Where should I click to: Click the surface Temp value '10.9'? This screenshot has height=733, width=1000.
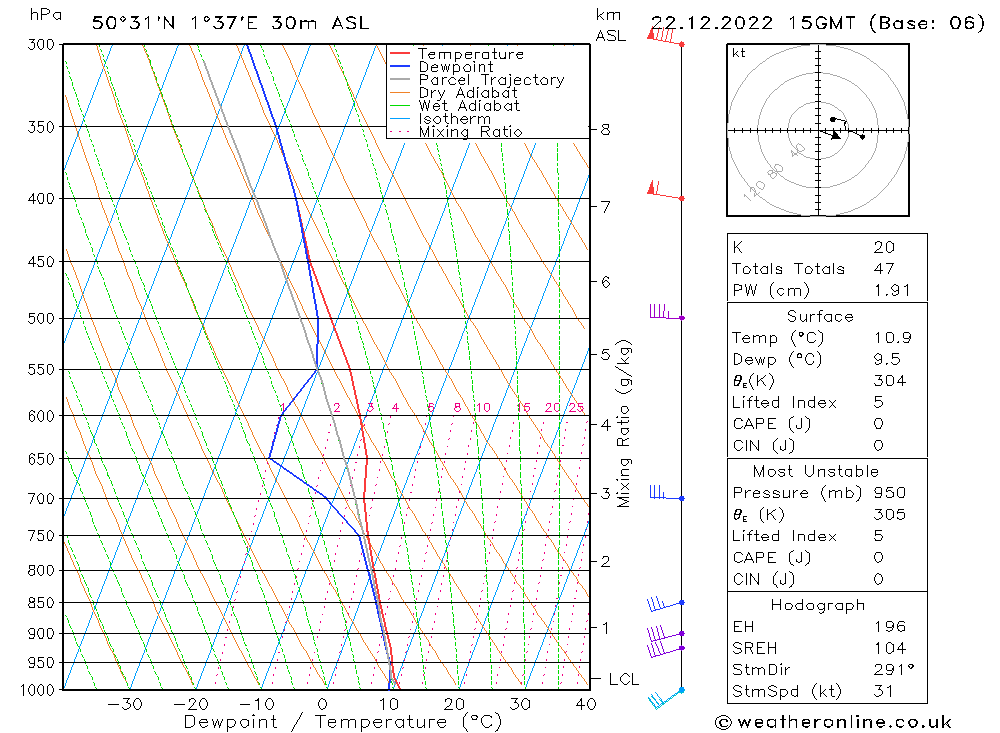[893, 338]
